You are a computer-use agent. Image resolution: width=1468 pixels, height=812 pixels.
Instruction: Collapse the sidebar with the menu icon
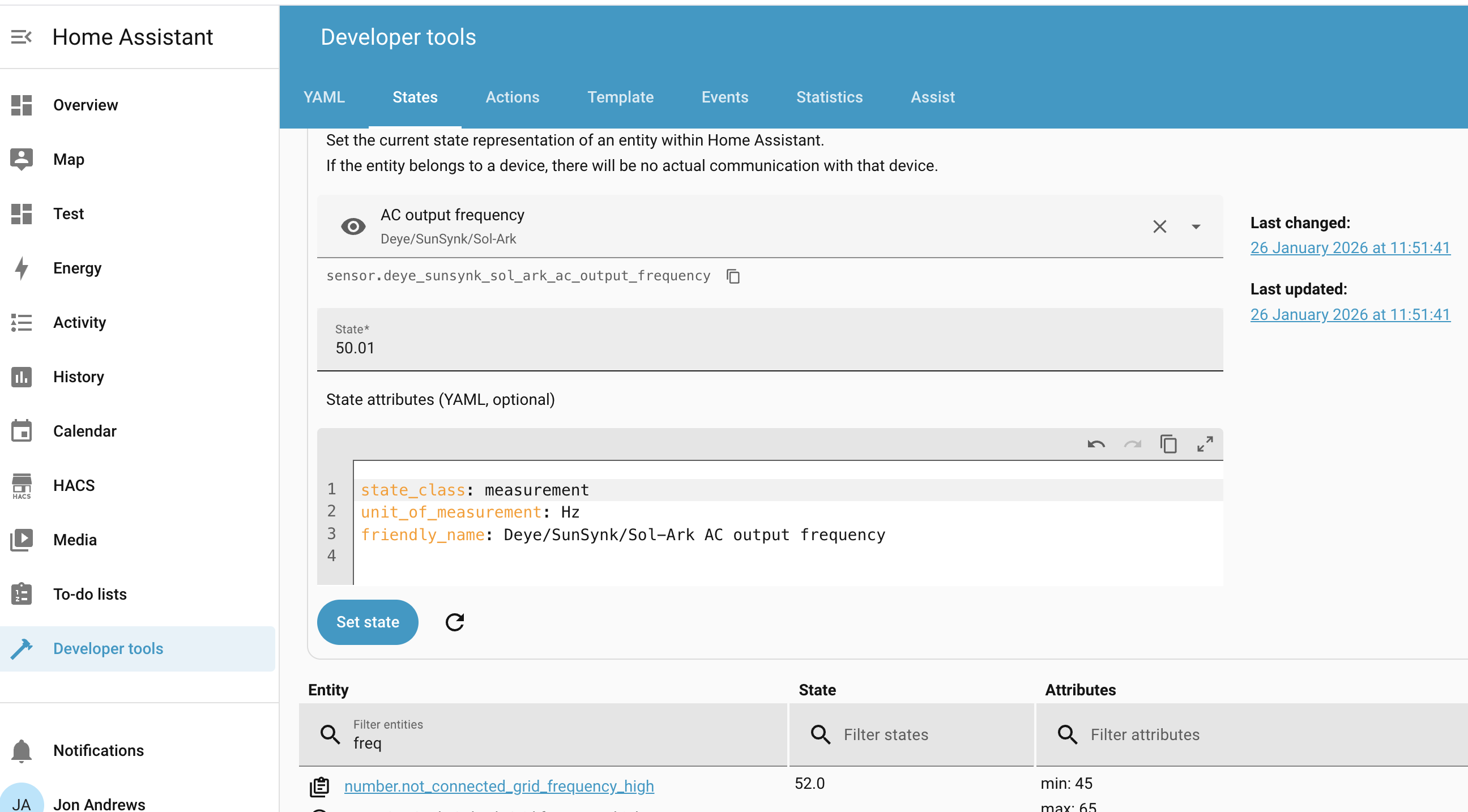pos(21,37)
